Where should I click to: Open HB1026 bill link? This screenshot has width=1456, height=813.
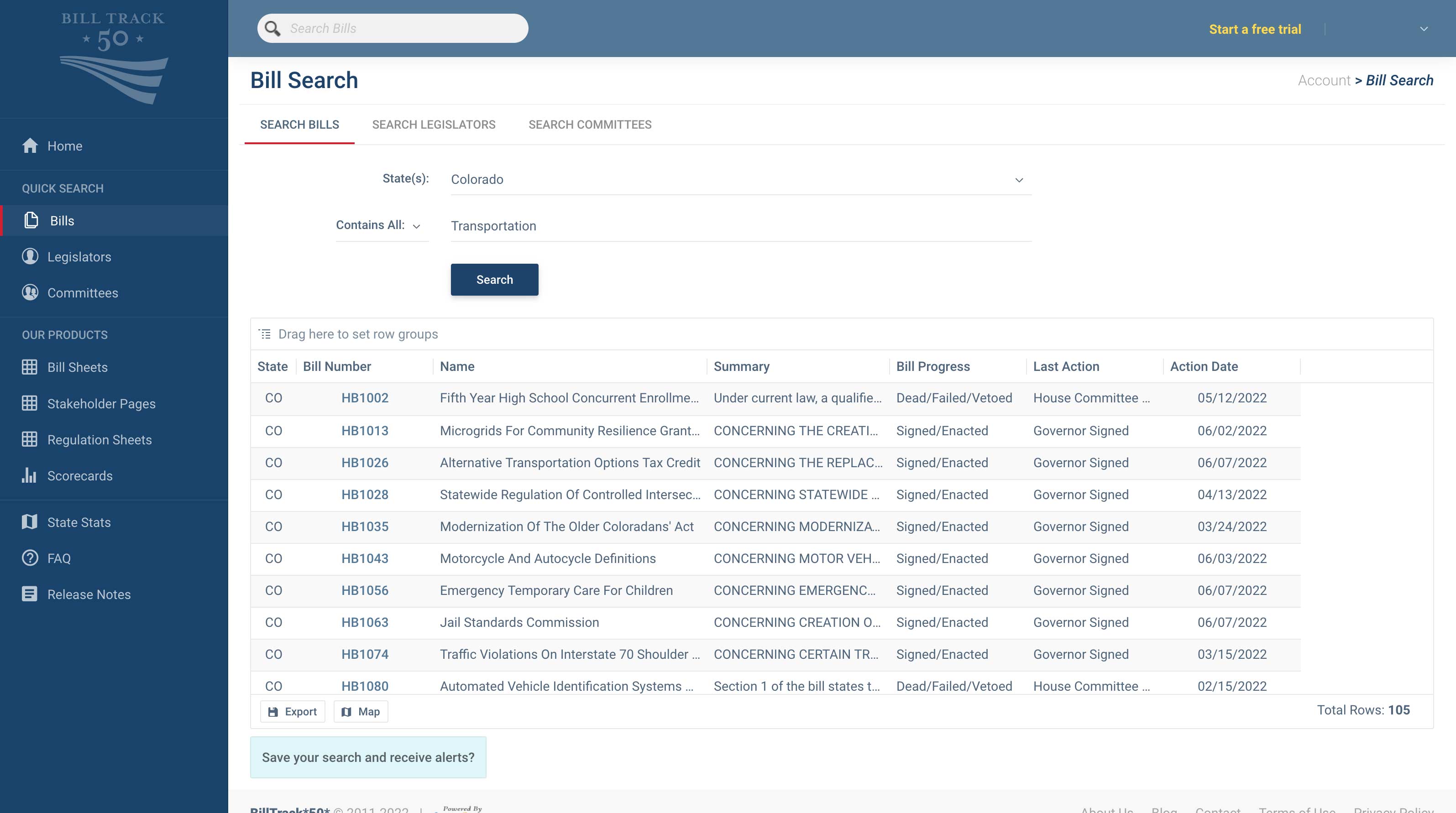click(365, 462)
